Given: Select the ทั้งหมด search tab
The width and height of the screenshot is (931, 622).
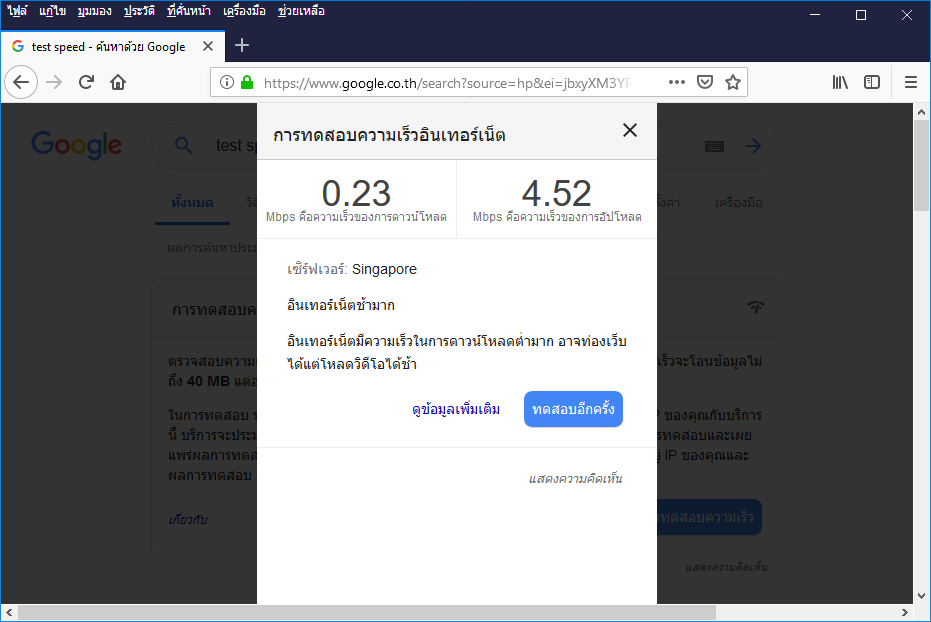Looking at the screenshot, I should point(192,203).
